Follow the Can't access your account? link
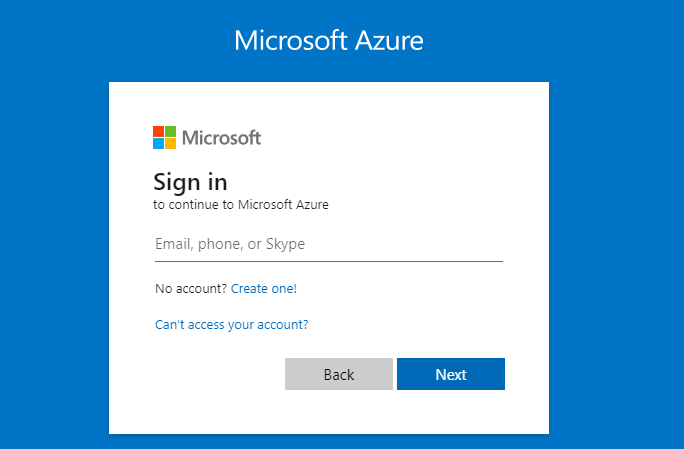The height and width of the screenshot is (449, 684). coord(231,325)
